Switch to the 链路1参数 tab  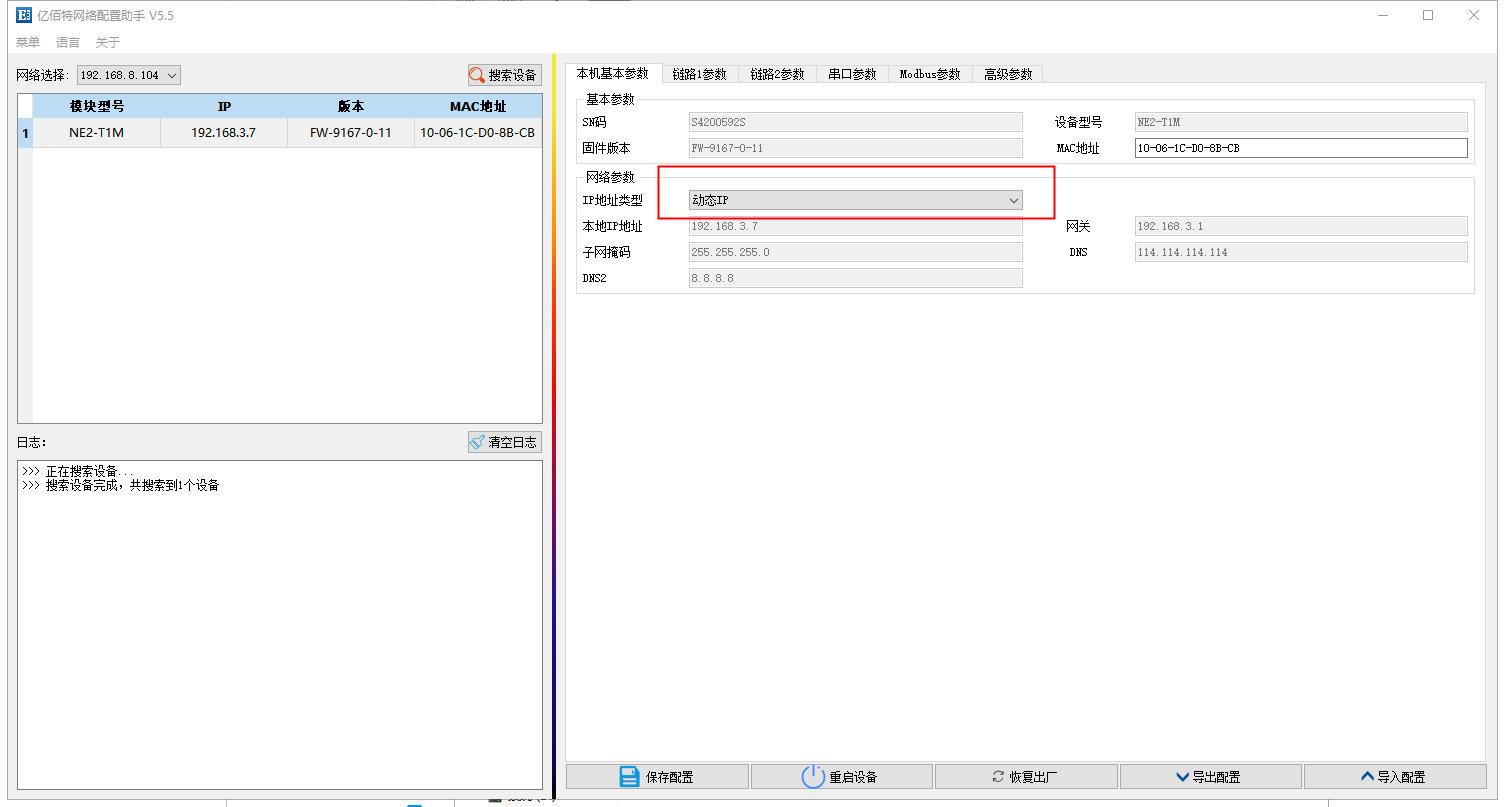click(x=699, y=74)
